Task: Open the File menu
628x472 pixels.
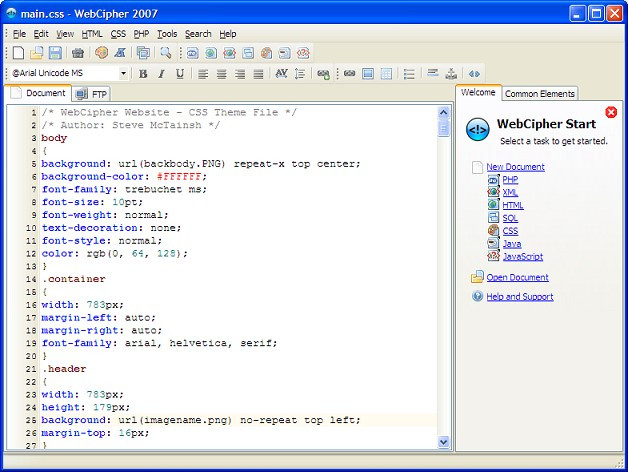Action: point(19,34)
